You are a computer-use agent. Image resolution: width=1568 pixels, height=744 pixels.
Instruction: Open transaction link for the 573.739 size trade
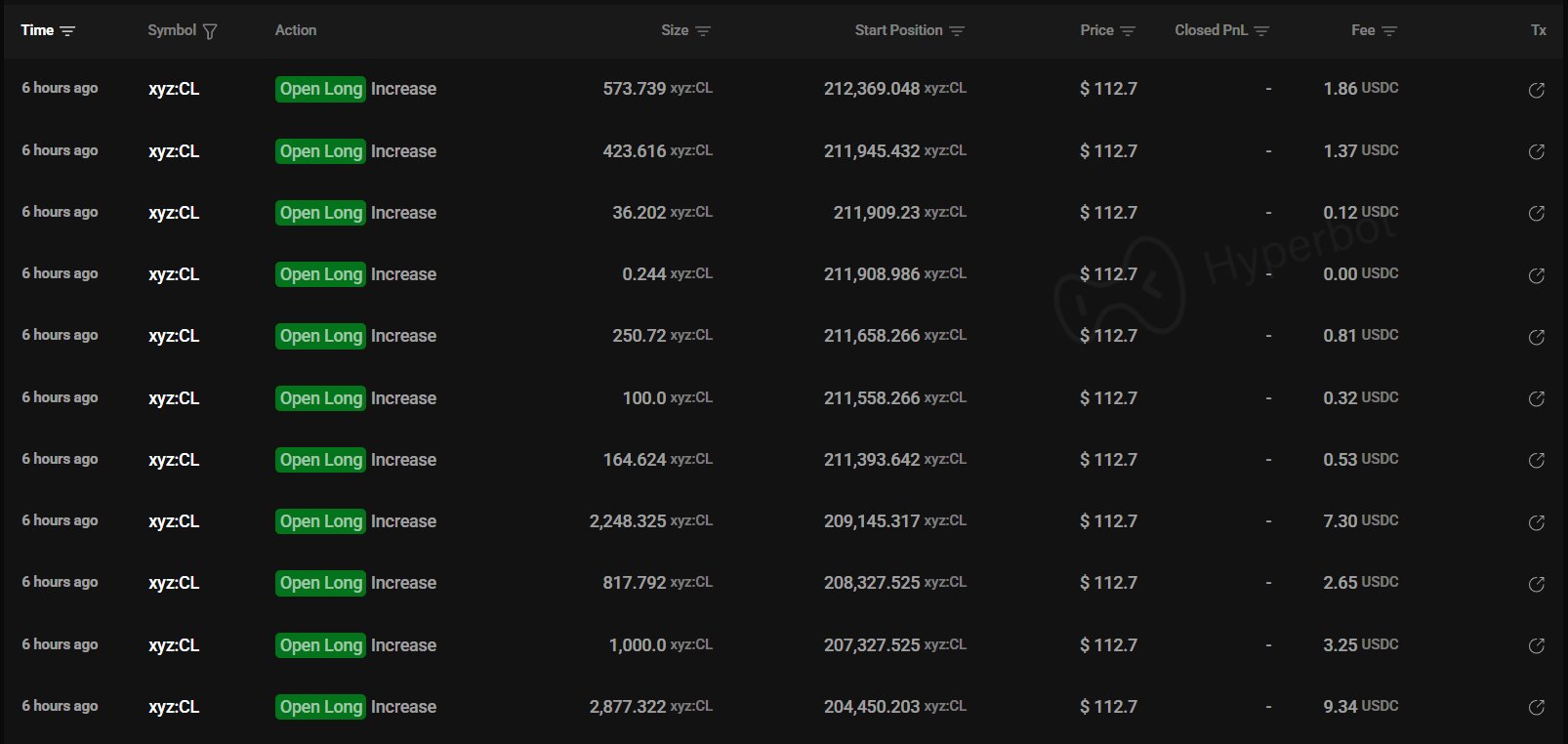(1536, 90)
